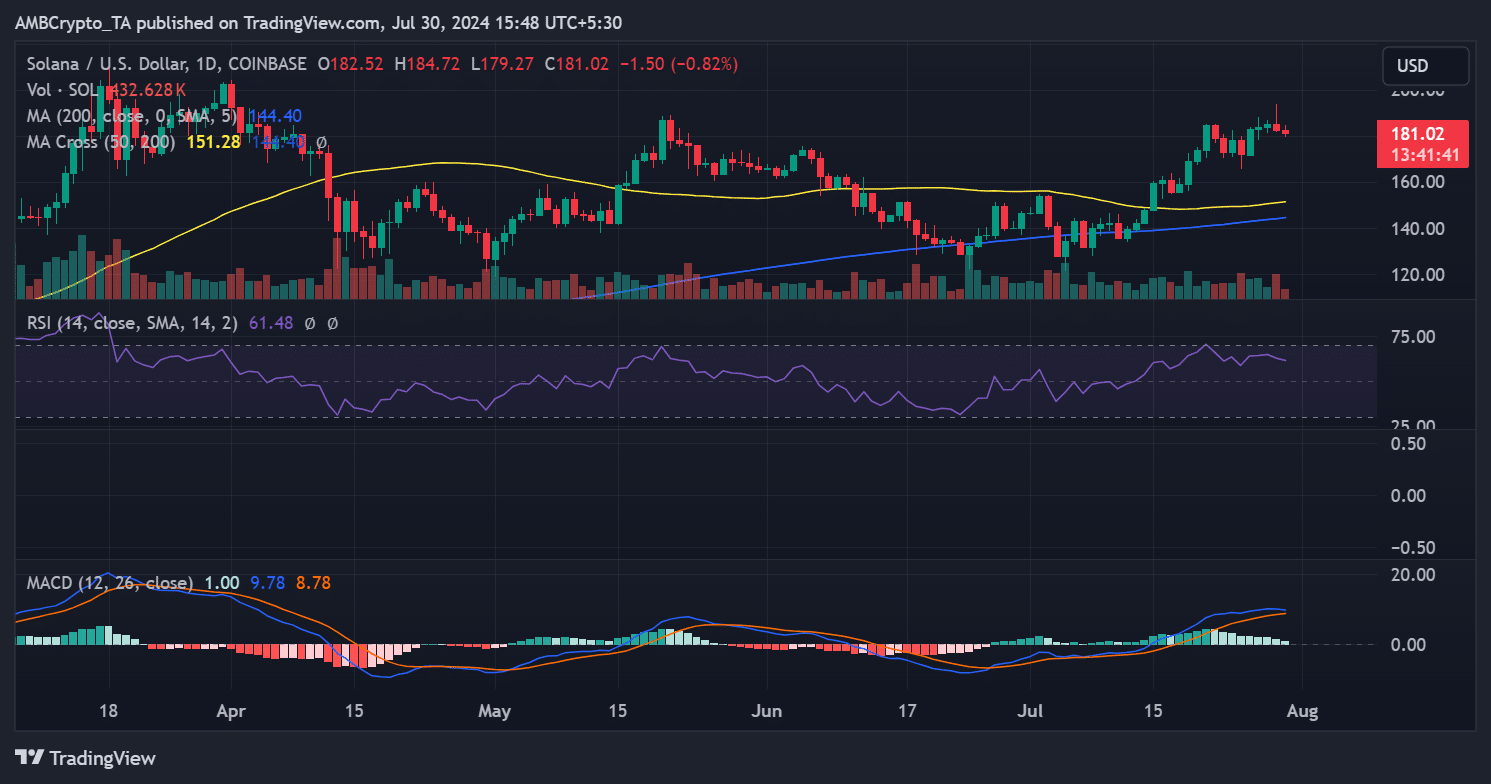Click the 'Jul' date on time axis
Viewport: 1491px width, 784px height.
(x=1029, y=712)
